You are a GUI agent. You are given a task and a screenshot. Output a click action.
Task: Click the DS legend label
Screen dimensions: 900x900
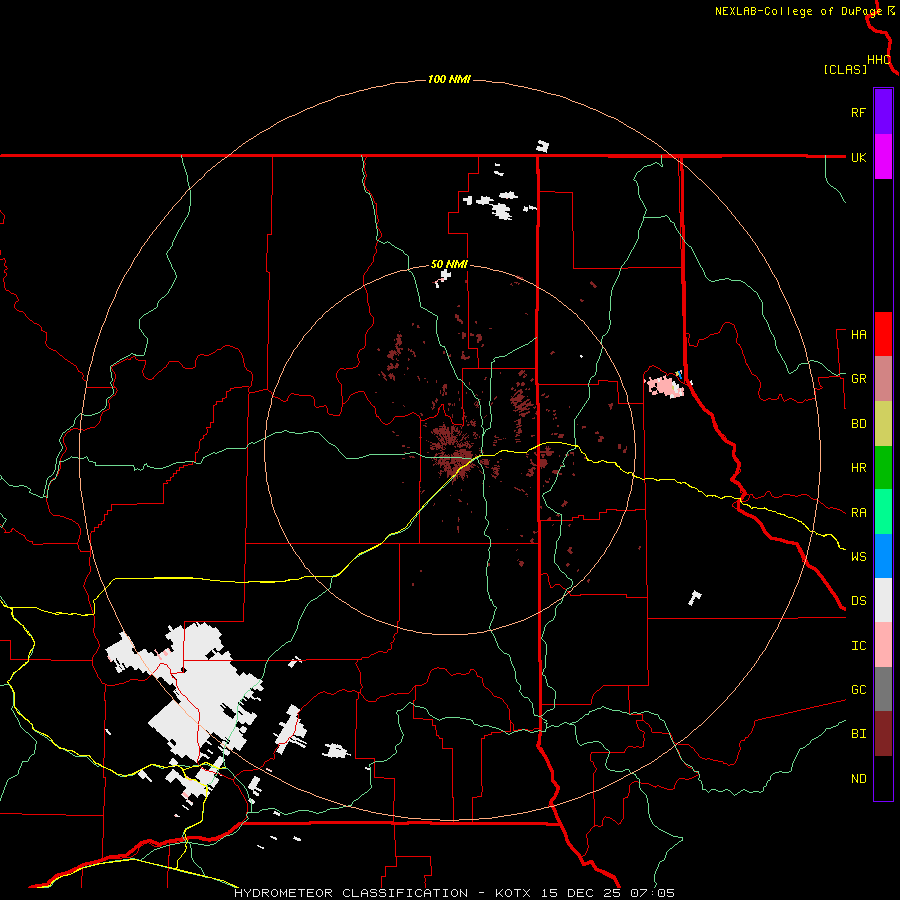pos(858,601)
